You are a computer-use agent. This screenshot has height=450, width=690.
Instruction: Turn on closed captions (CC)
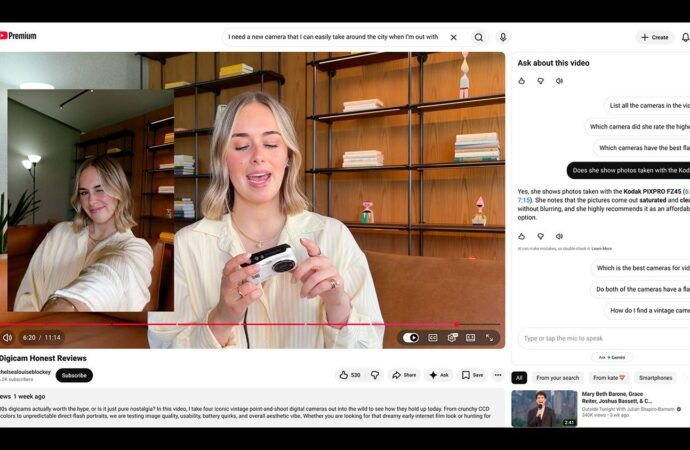[433, 337]
